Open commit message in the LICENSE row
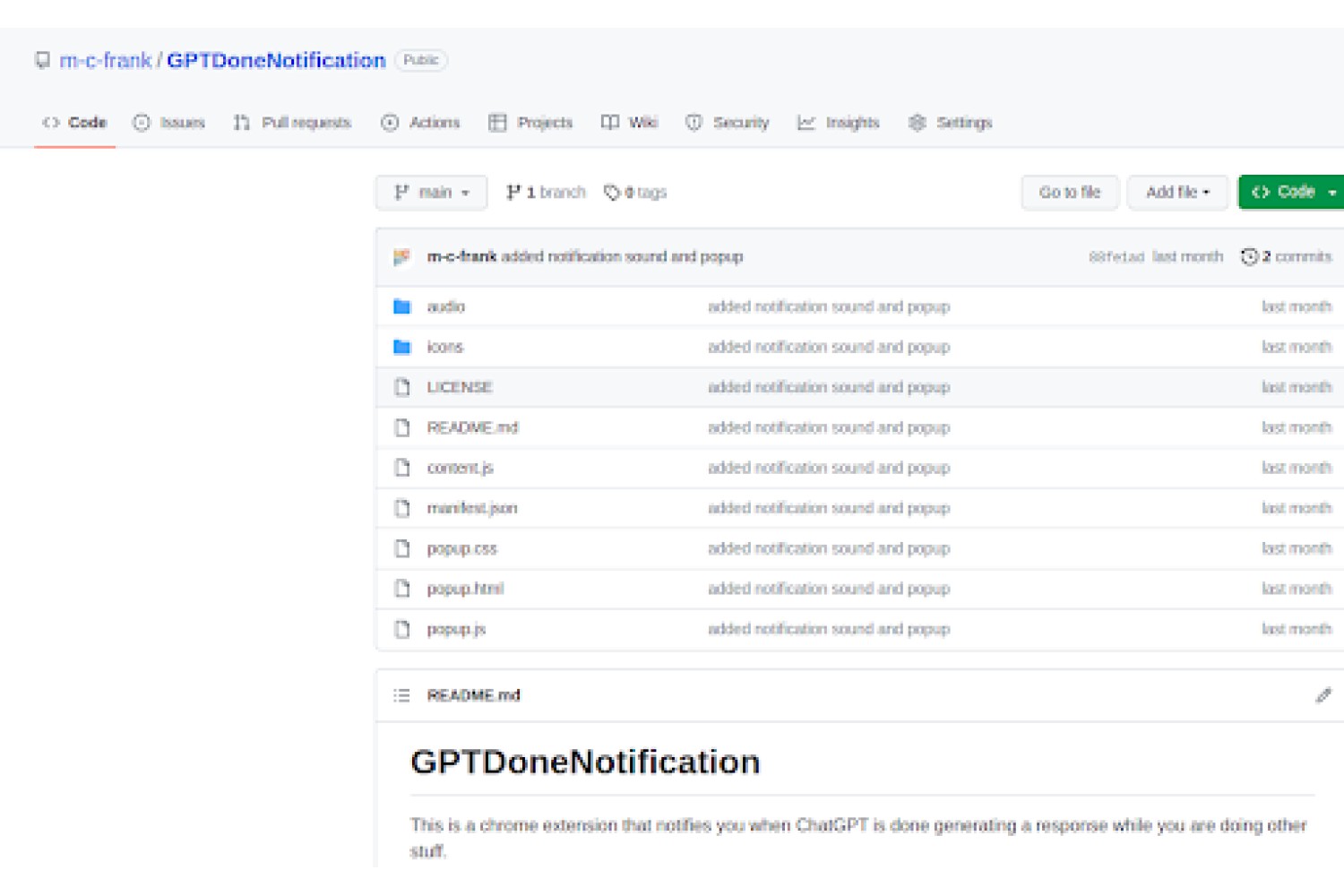This screenshot has width=1344, height=896. point(829,387)
